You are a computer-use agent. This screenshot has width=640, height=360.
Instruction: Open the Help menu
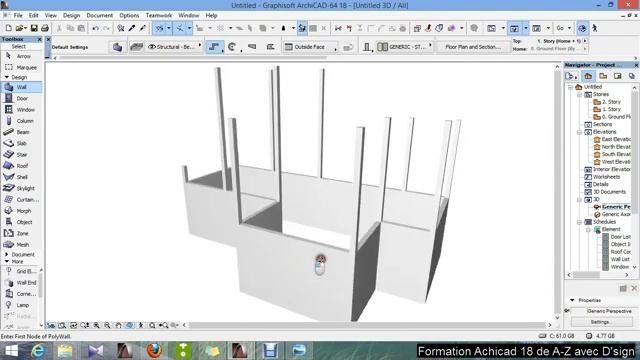(211, 16)
